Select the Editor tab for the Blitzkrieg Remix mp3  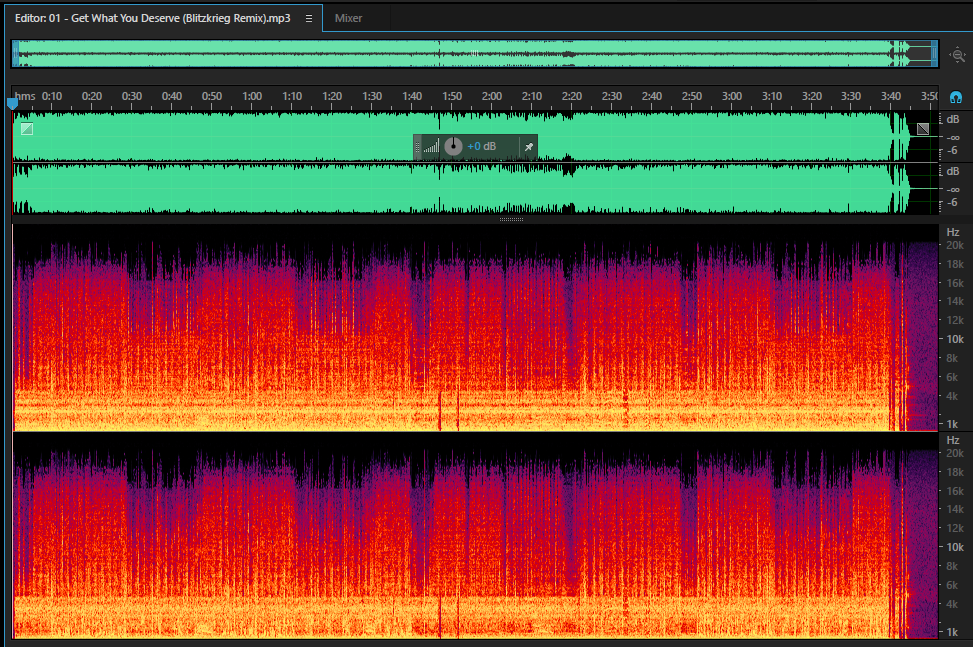[x=153, y=18]
